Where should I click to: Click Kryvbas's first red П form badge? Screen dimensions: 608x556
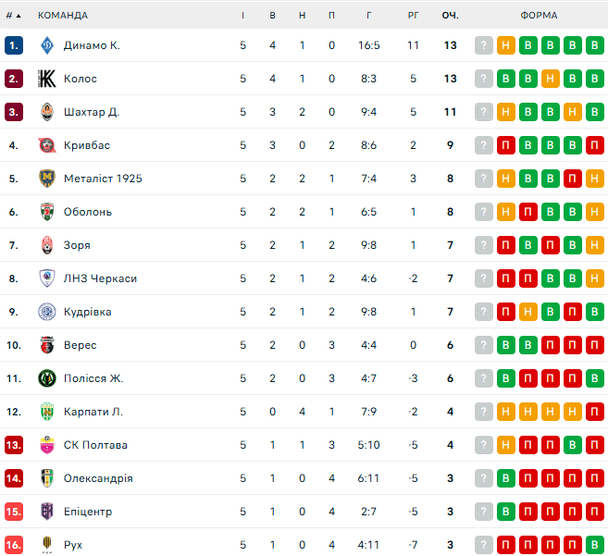click(x=506, y=145)
